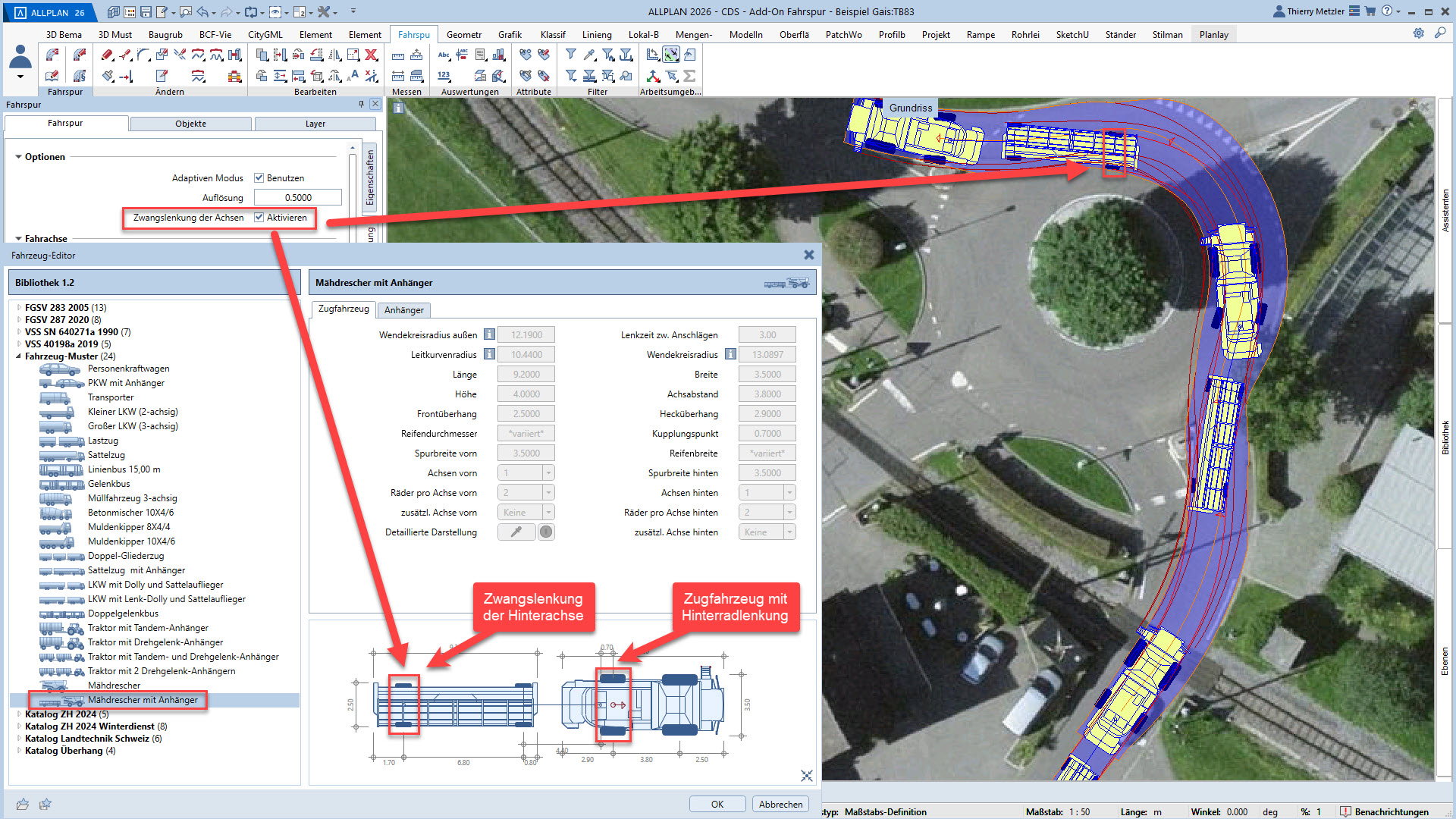The height and width of the screenshot is (819, 1456).
Task: Click the ruler measure icon in Messen
Action: [398, 55]
